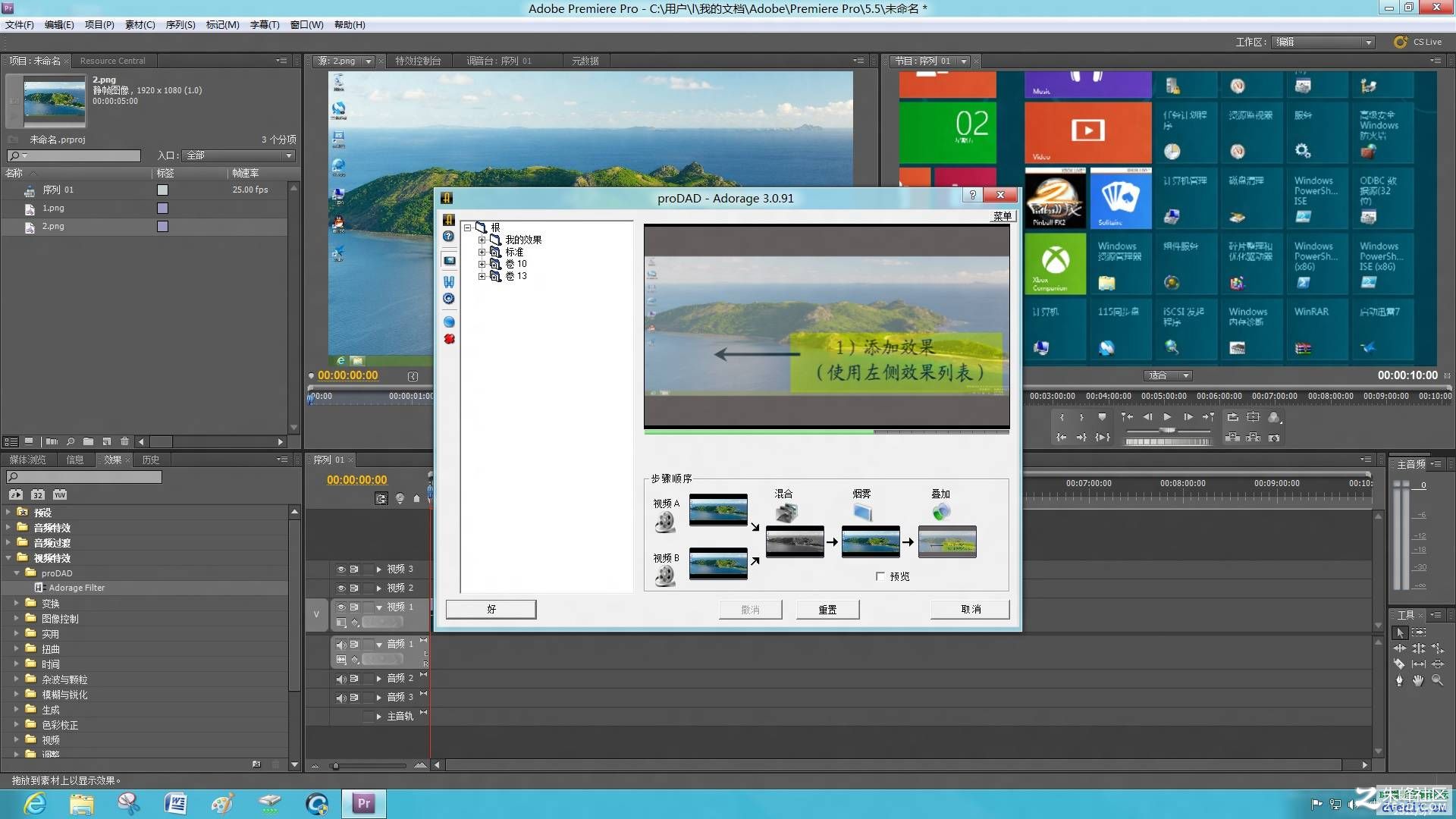Click the Loop button in program monitor

click(1233, 417)
